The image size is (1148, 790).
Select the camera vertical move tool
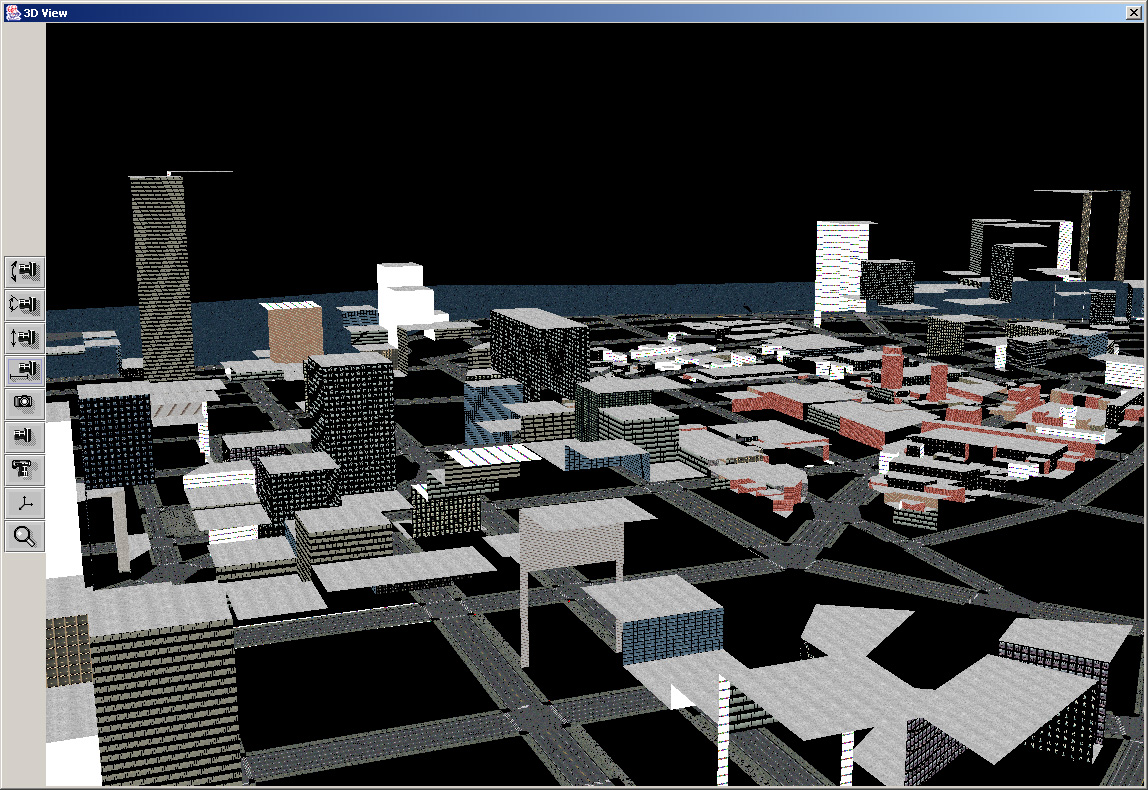24,337
